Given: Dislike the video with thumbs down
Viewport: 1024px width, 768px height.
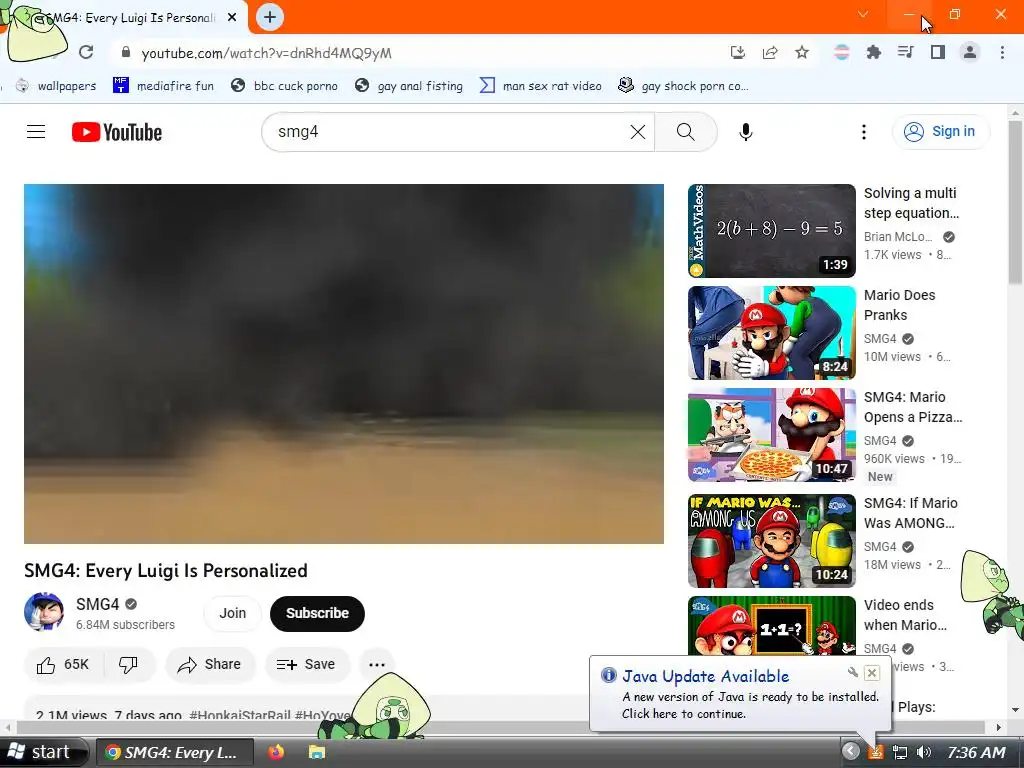Looking at the screenshot, I should (129, 665).
